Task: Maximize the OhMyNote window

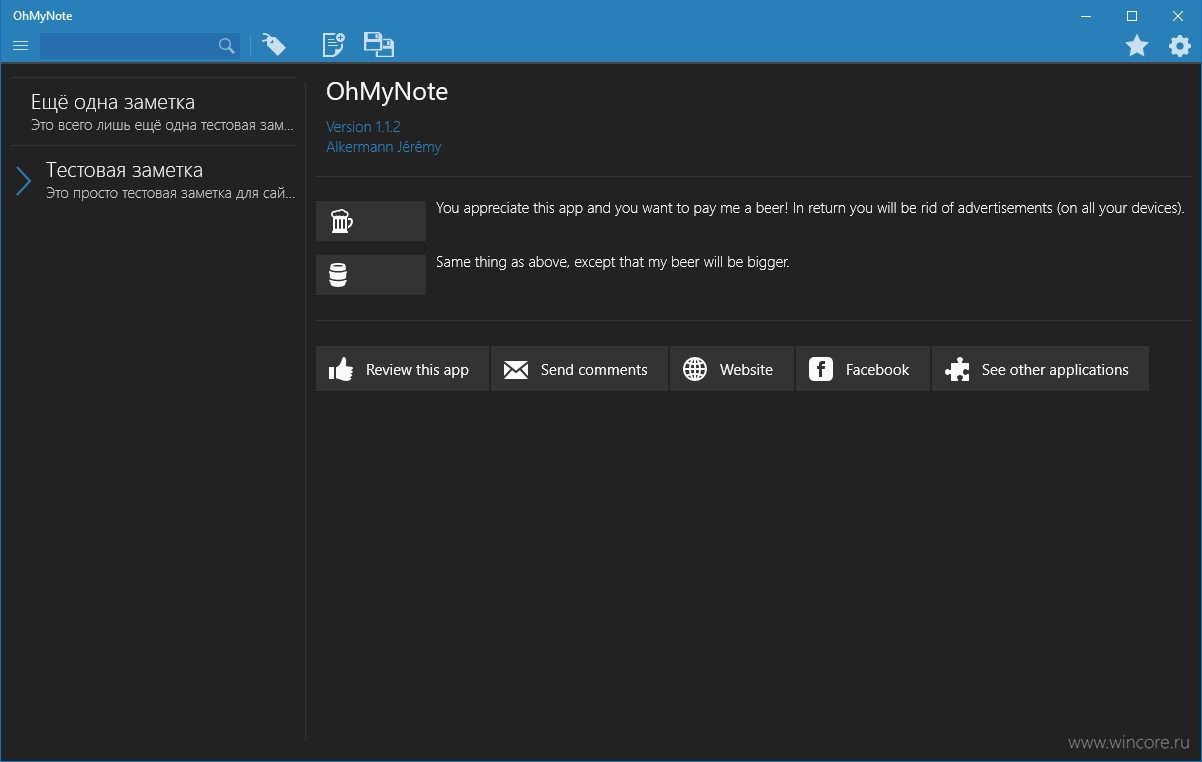Action: (x=1132, y=16)
